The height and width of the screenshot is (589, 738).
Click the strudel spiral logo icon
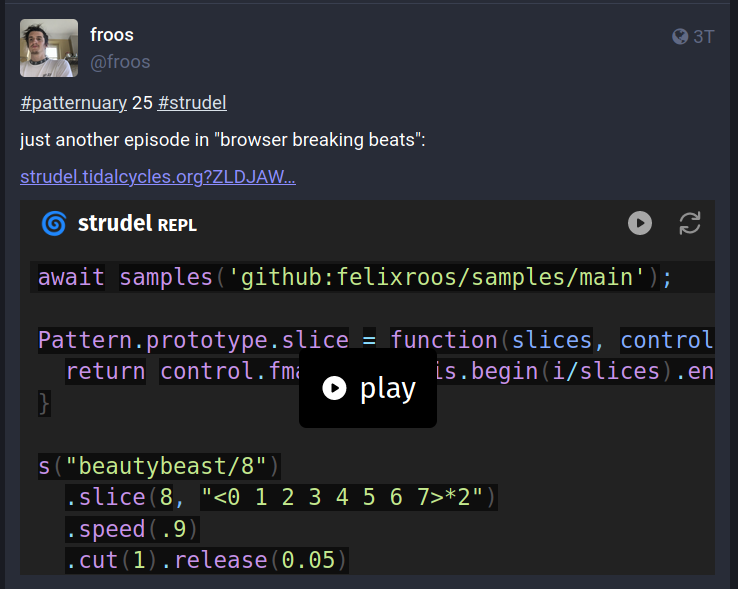click(54, 223)
